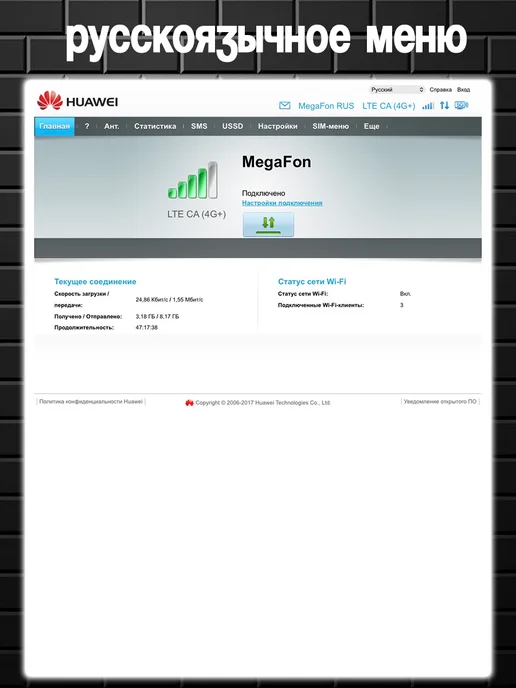Click the Wi-Fi status monitor icon
The image size is (516, 688).
[461, 105]
